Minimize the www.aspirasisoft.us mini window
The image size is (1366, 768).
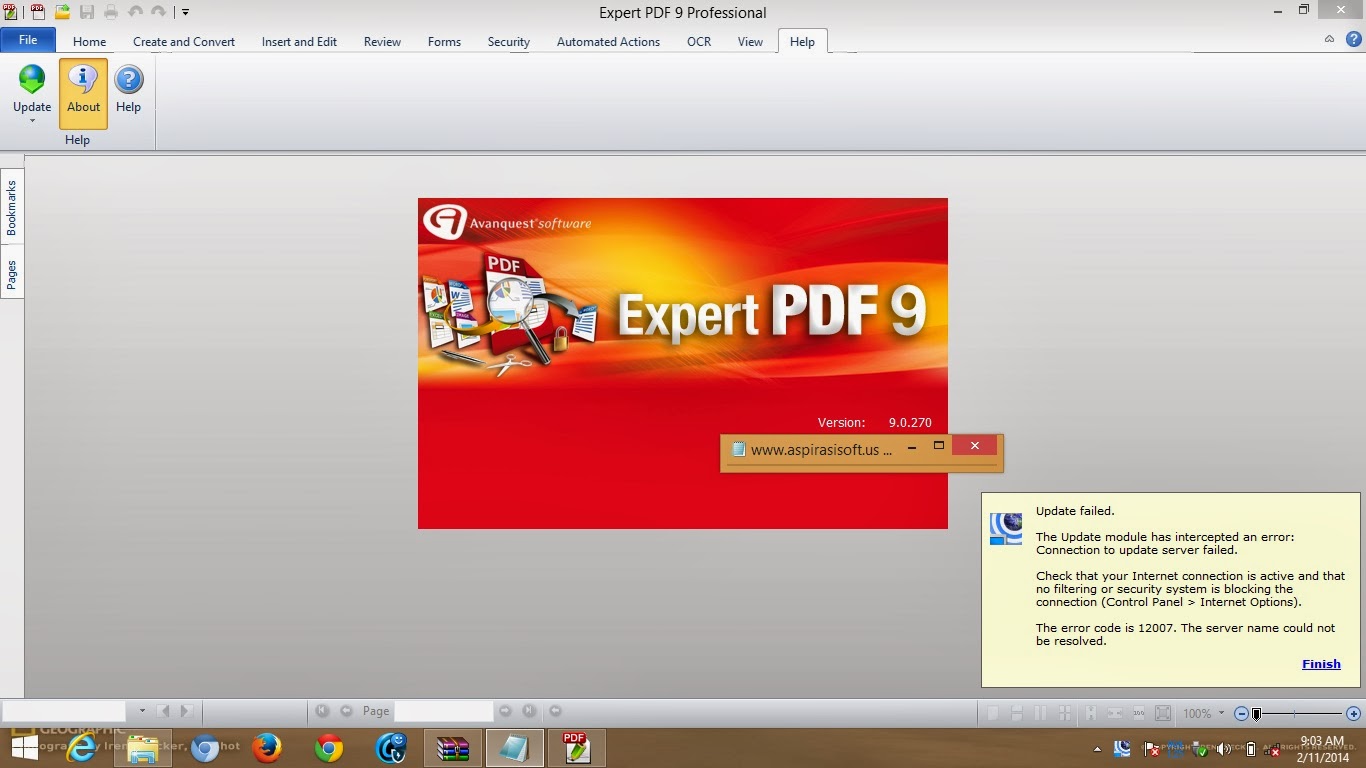(x=911, y=449)
